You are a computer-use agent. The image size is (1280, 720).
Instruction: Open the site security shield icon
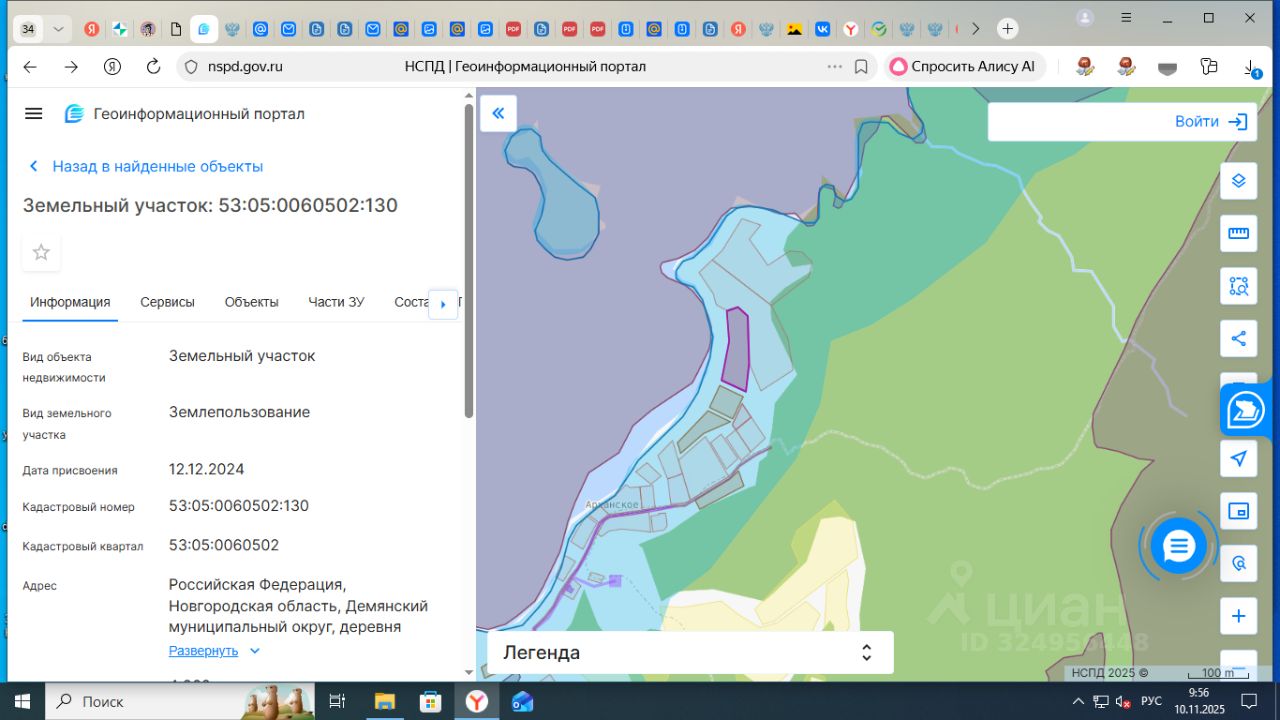pos(191,67)
